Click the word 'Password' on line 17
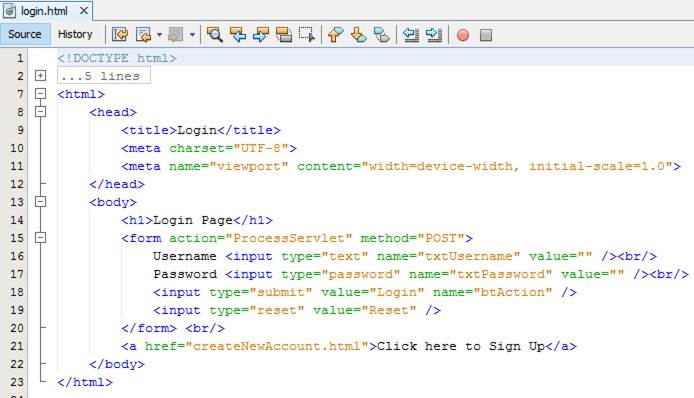 185,274
